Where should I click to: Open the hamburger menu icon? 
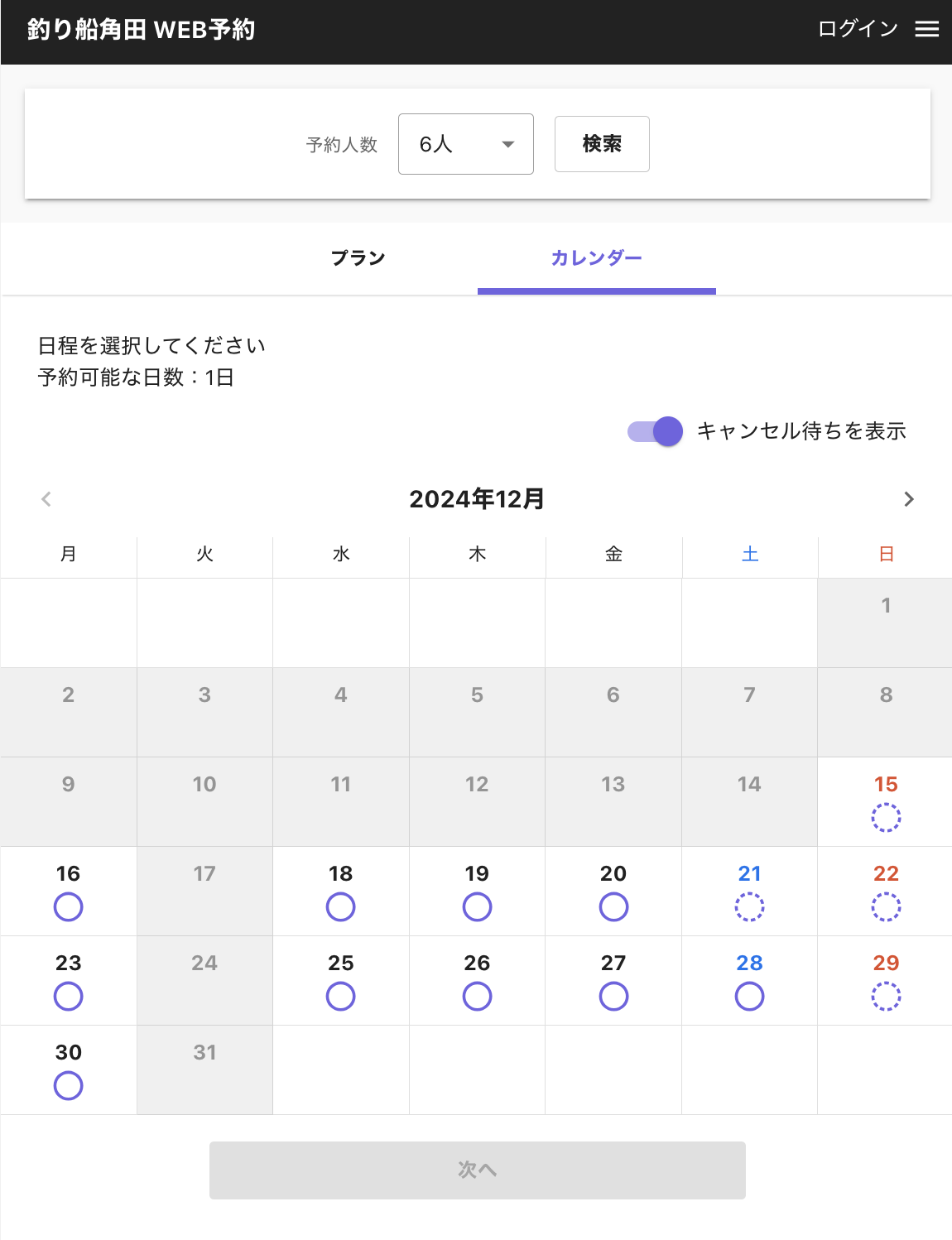(x=926, y=29)
